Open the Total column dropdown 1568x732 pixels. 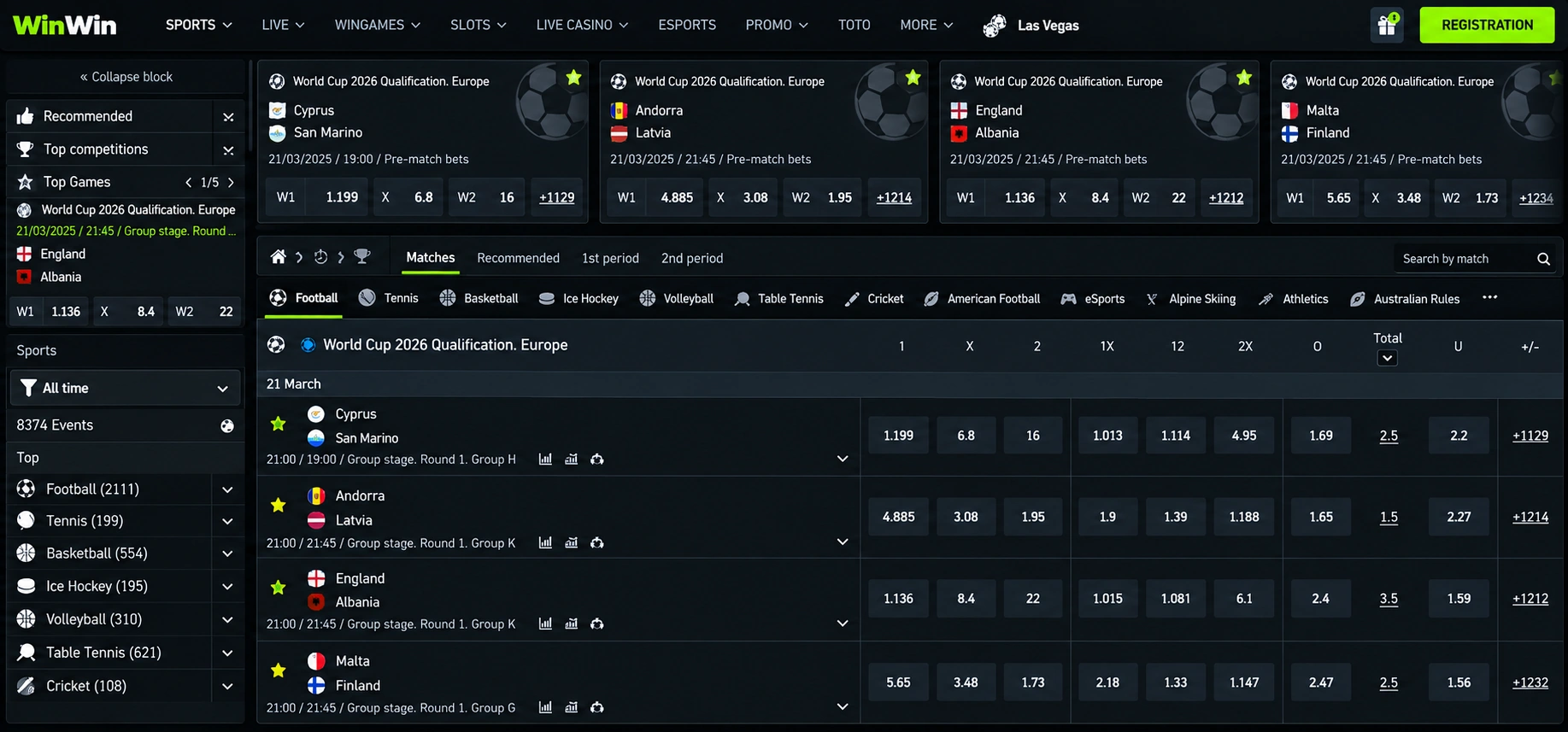tap(1388, 359)
